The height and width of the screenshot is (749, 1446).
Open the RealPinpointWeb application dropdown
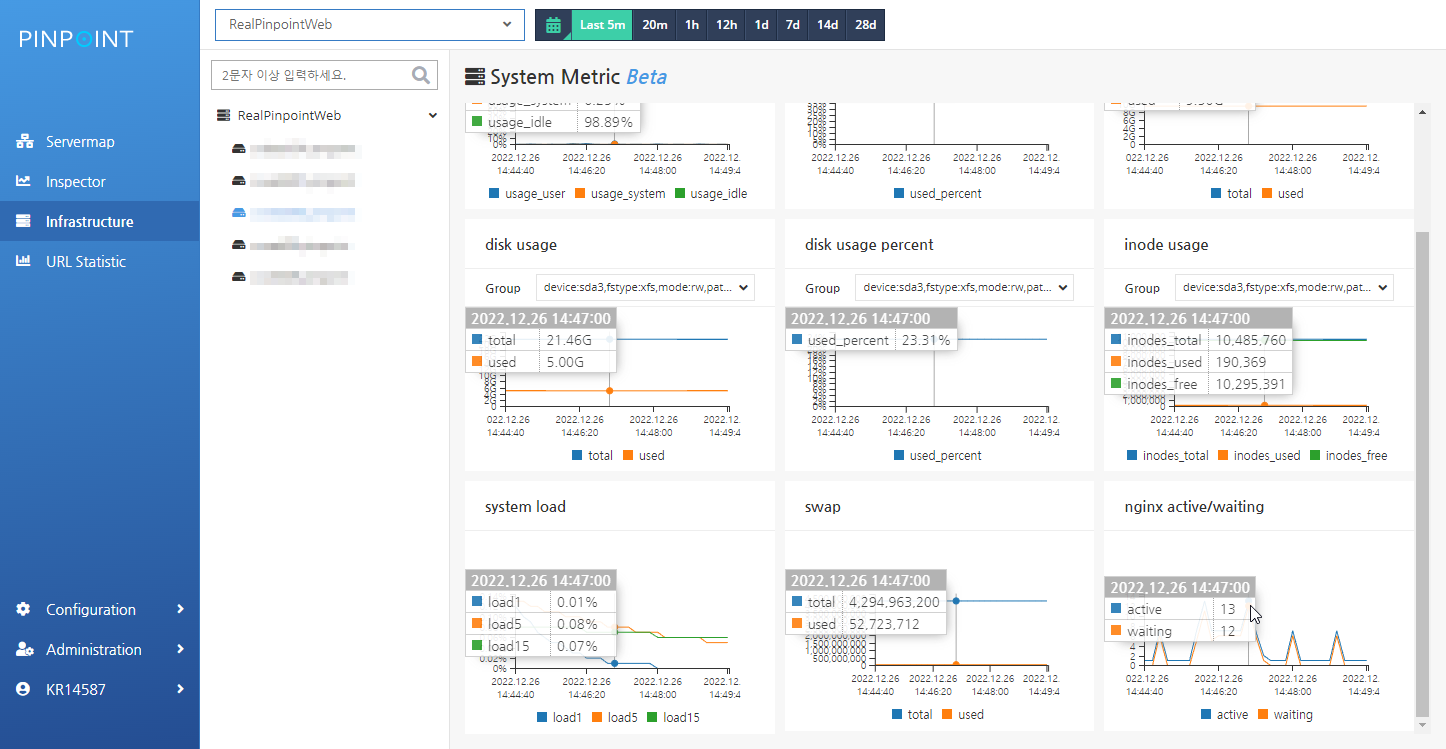(370, 25)
